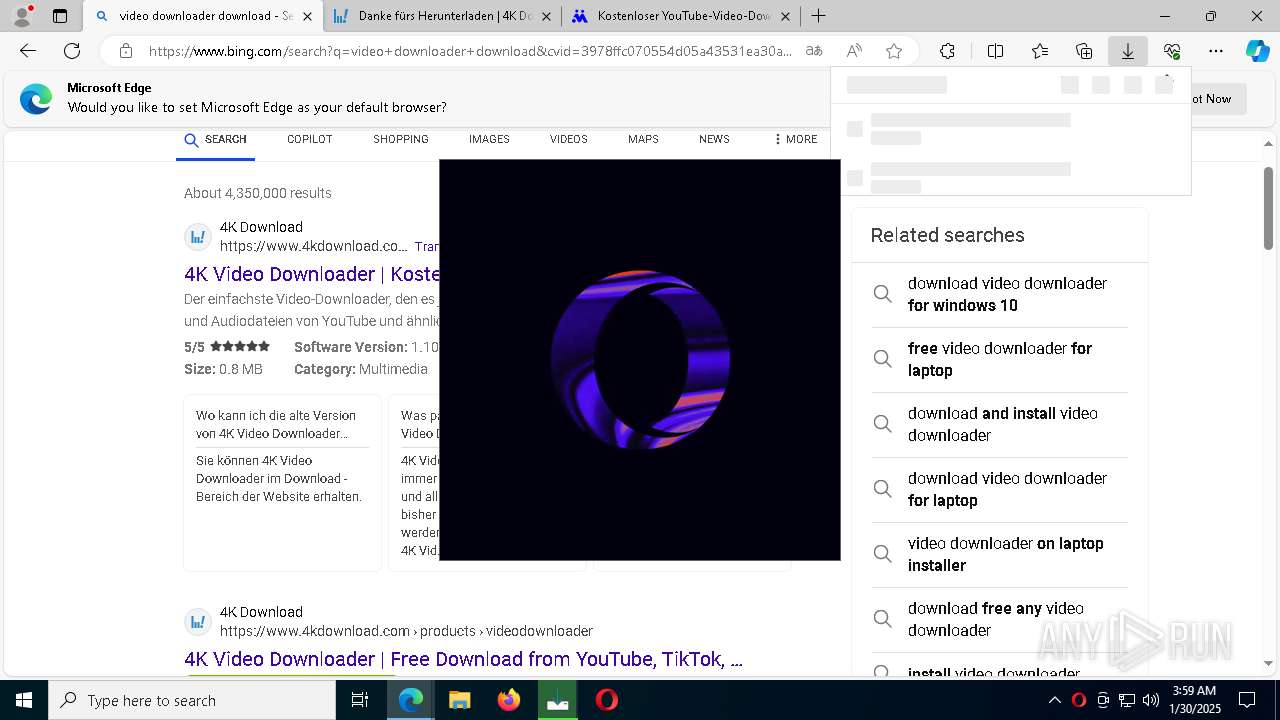The height and width of the screenshot is (720, 1280).
Task: Search download video downloader for windows 10
Action: point(1000,294)
